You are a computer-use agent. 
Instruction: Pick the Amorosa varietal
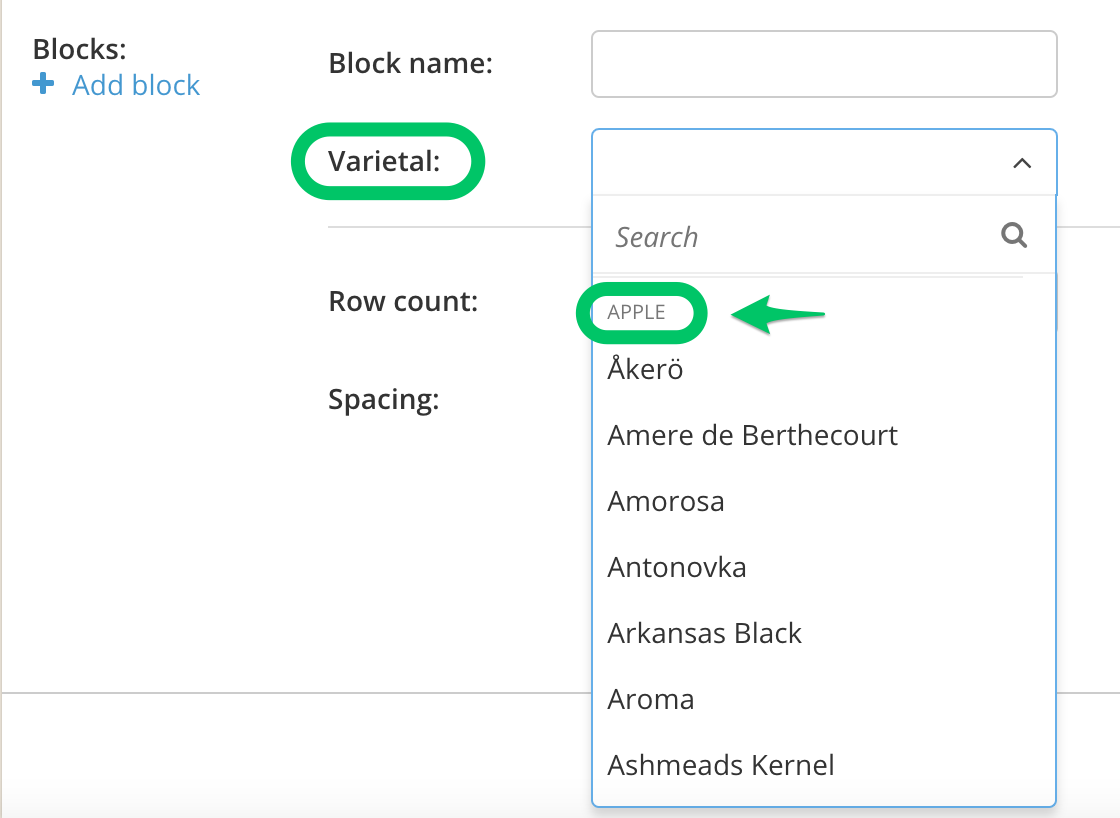click(666, 501)
